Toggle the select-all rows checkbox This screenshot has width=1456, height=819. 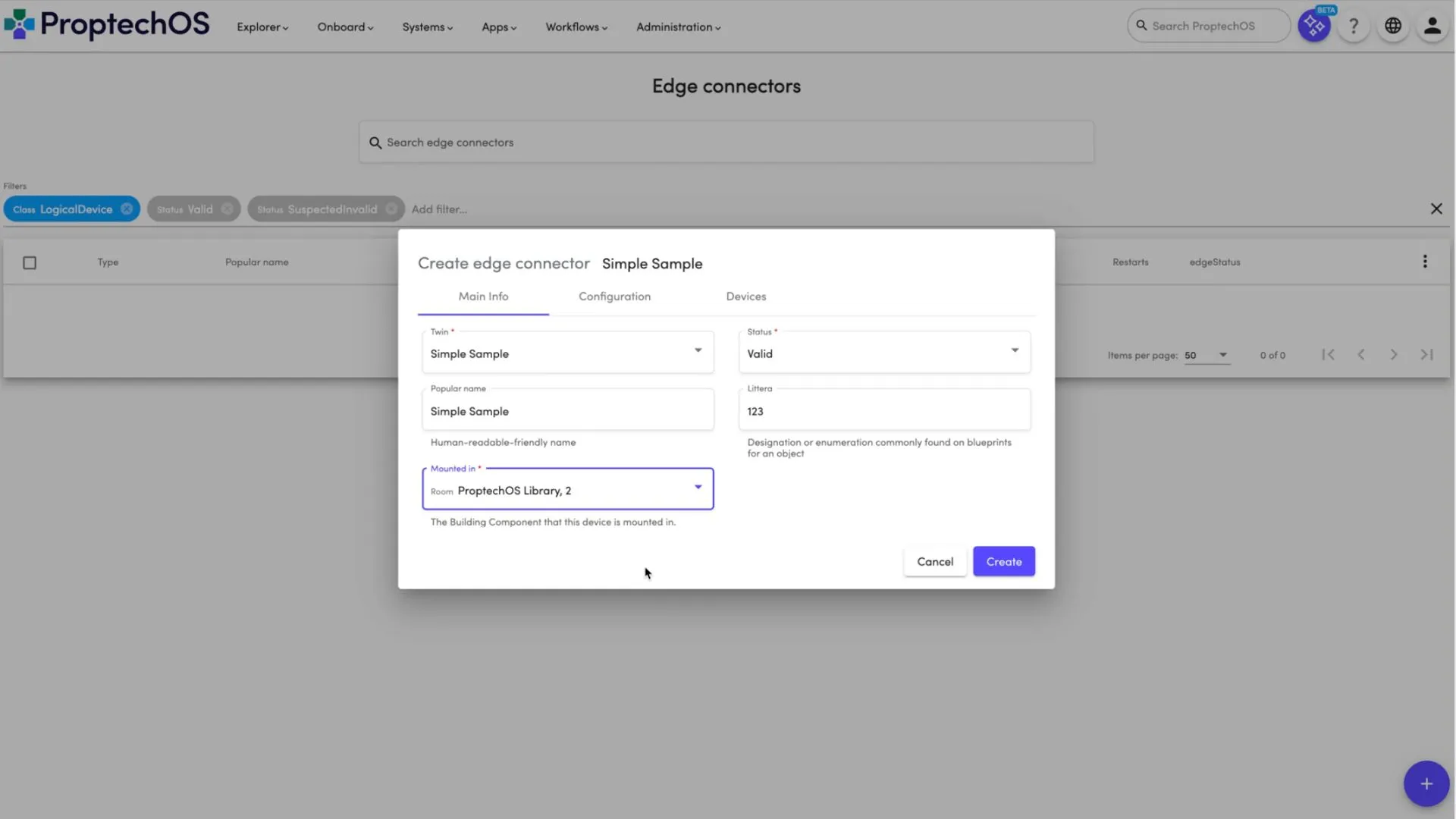click(x=30, y=262)
